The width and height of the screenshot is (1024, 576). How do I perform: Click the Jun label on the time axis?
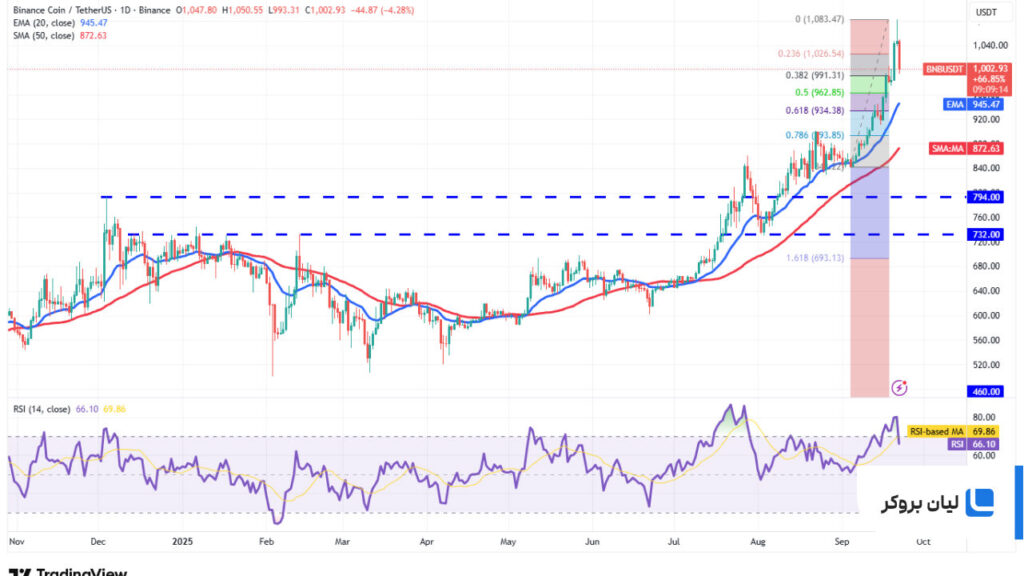point(592,541)
